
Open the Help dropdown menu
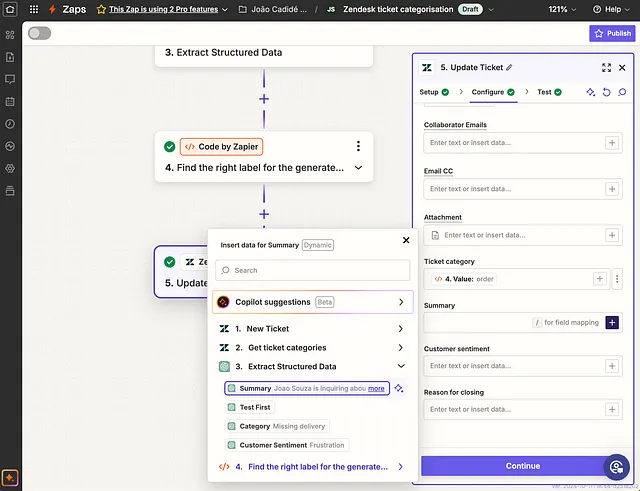pyautogui.click(x=611, y=9)
